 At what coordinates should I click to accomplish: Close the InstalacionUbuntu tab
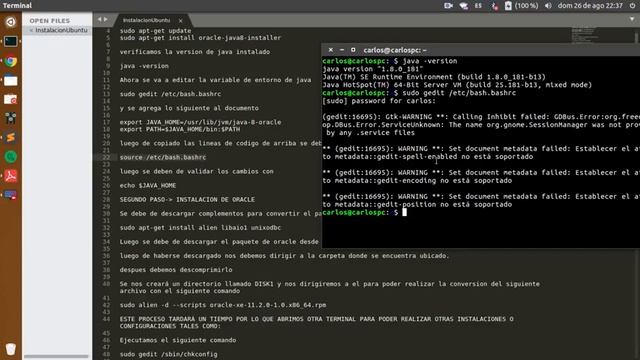click(x=180, y=20)
